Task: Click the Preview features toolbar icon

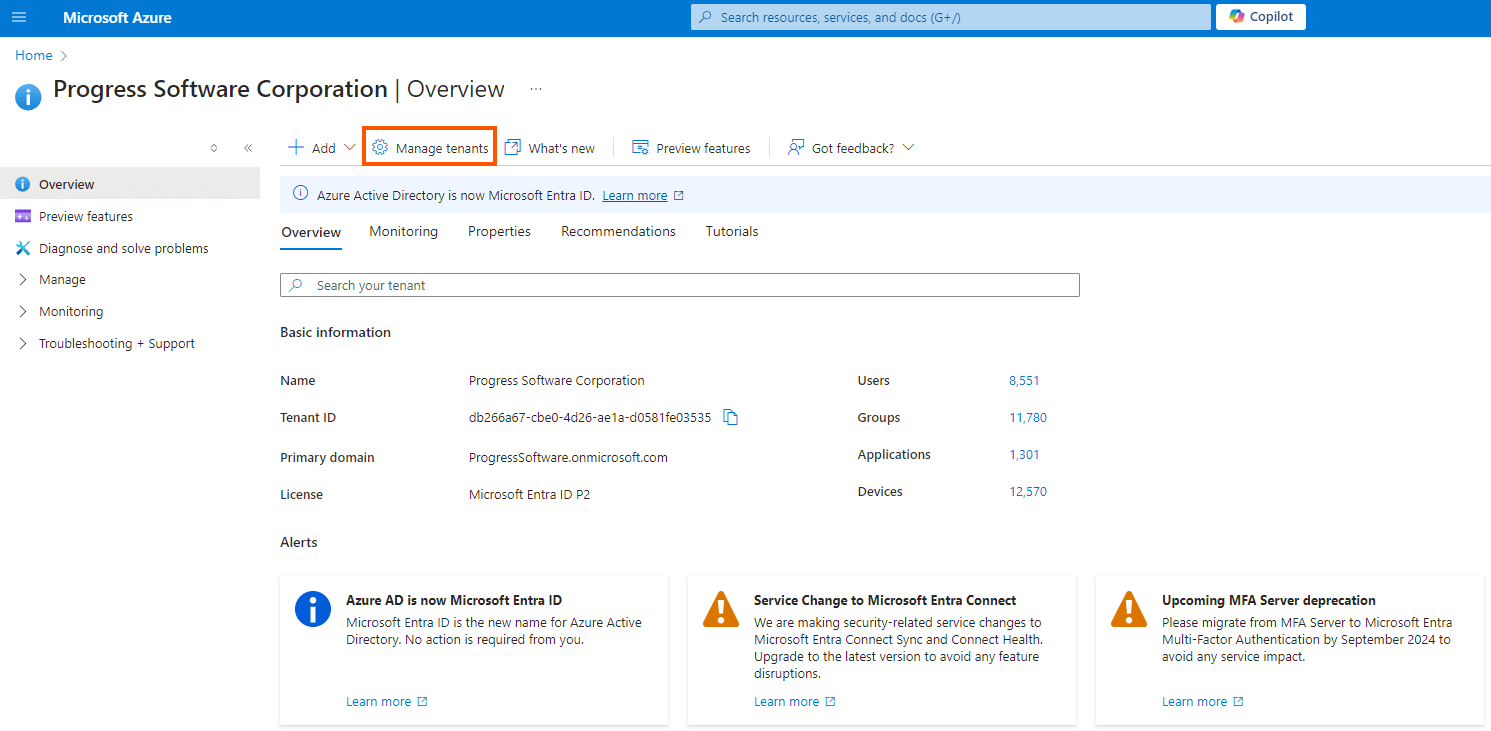Action: pos(641,147)
